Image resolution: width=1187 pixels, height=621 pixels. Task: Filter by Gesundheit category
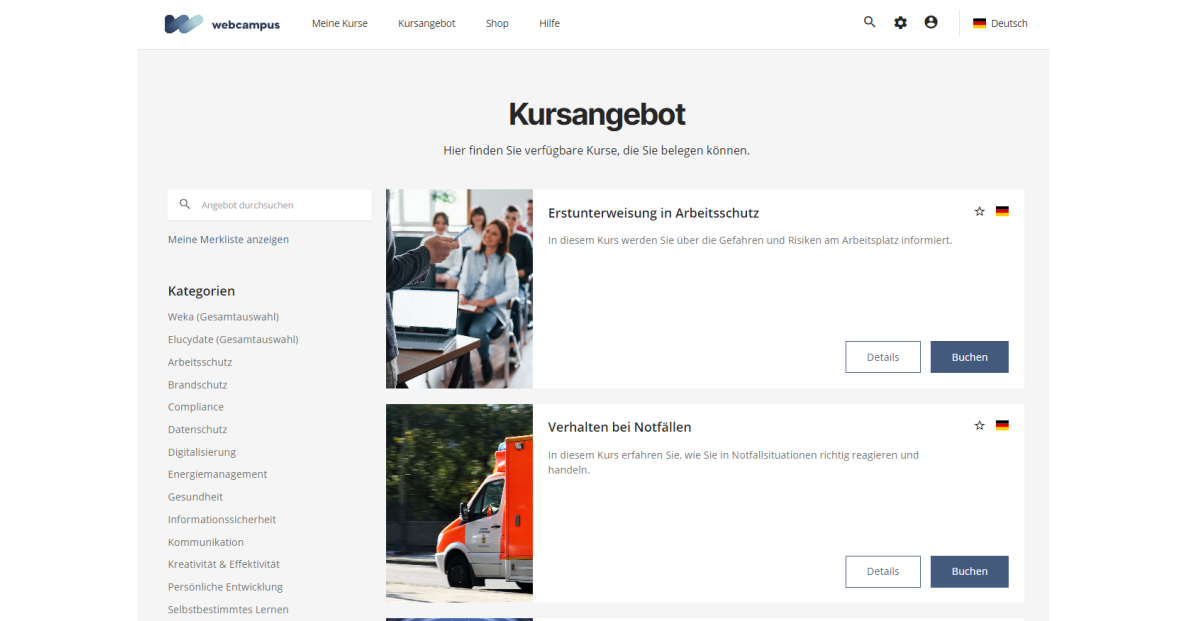[x=195, y=497]
